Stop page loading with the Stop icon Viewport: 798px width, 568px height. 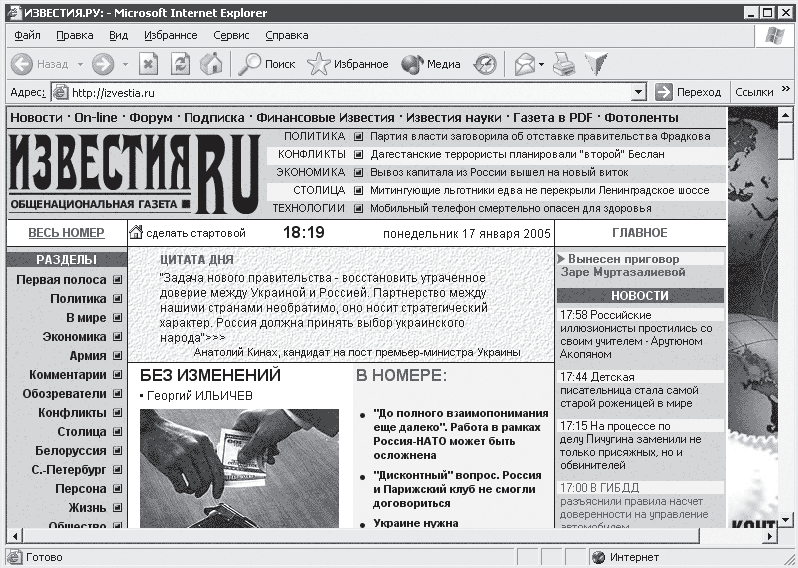(x=148, y=64)
